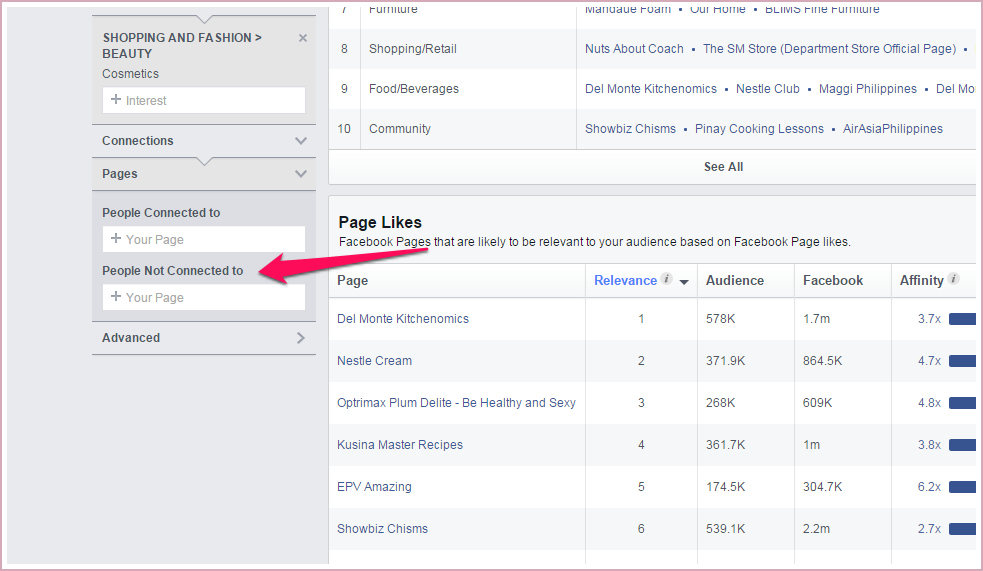Sort by the Relevance column header
This screenshot has height=571, width=983.
[626, 281]
